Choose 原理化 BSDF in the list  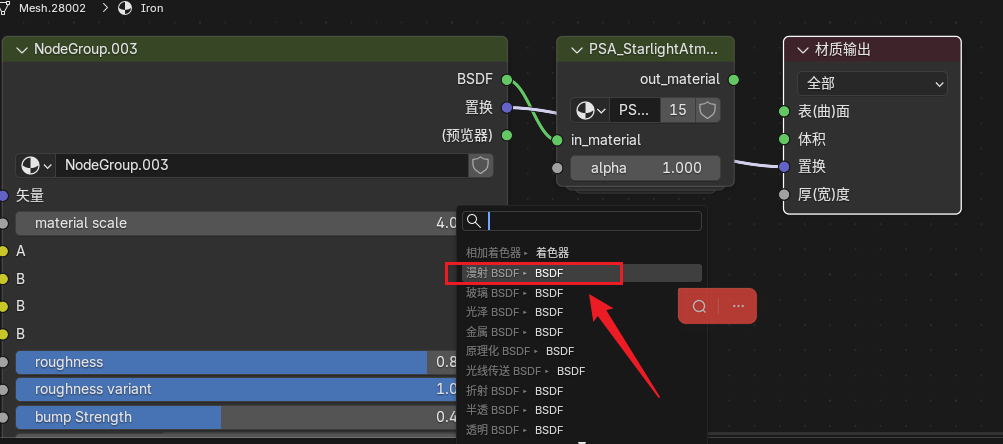coord(518,351)
